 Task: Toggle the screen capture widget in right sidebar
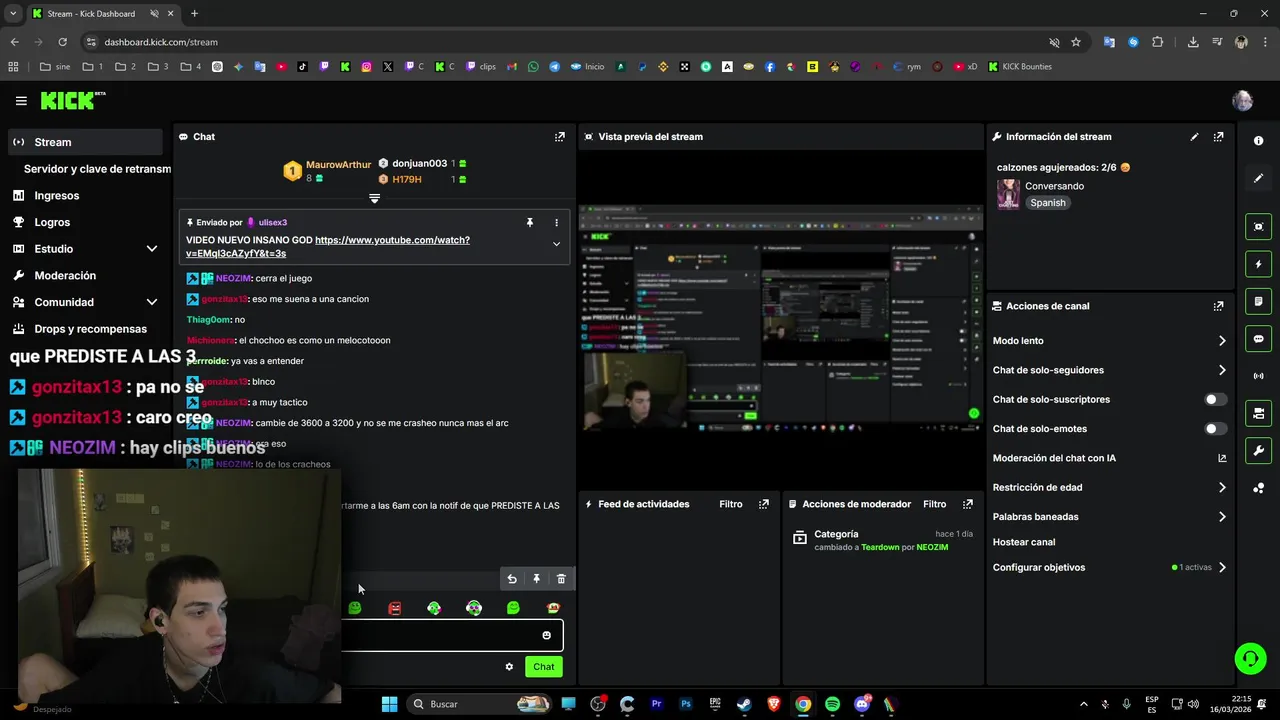pyautogui.click(x=1258, y=227)
